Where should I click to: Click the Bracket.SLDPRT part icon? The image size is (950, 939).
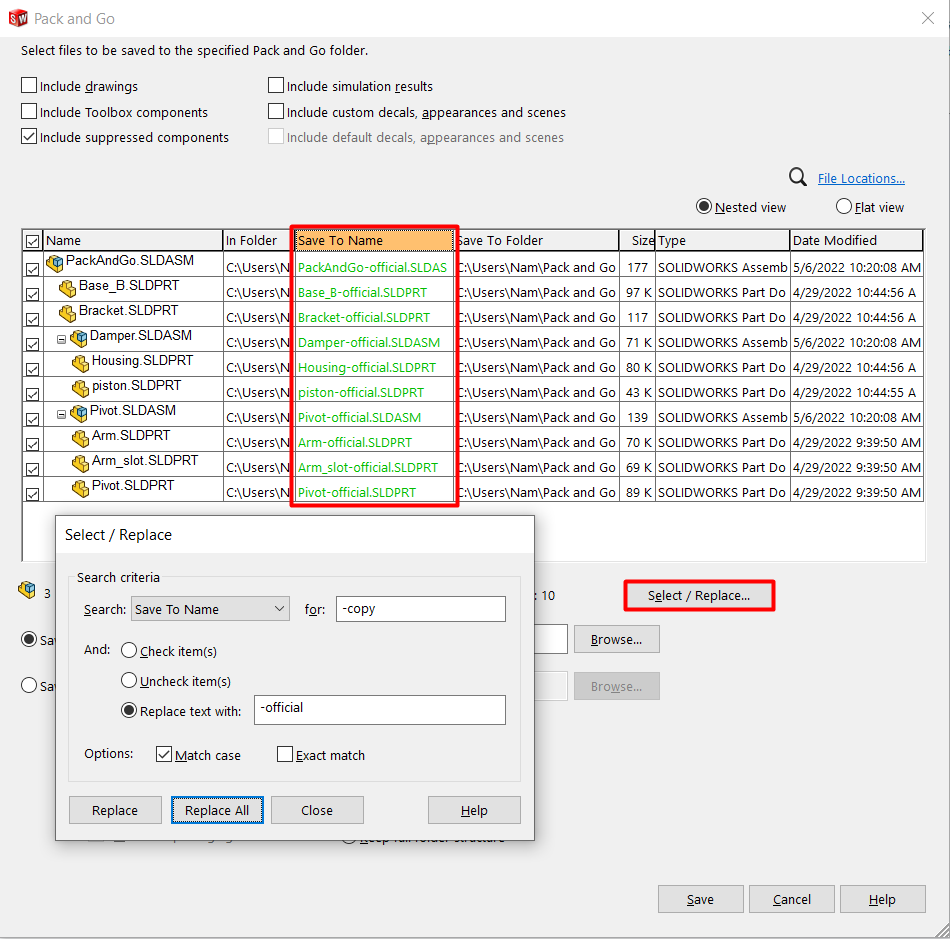click(x=67, y=313)
